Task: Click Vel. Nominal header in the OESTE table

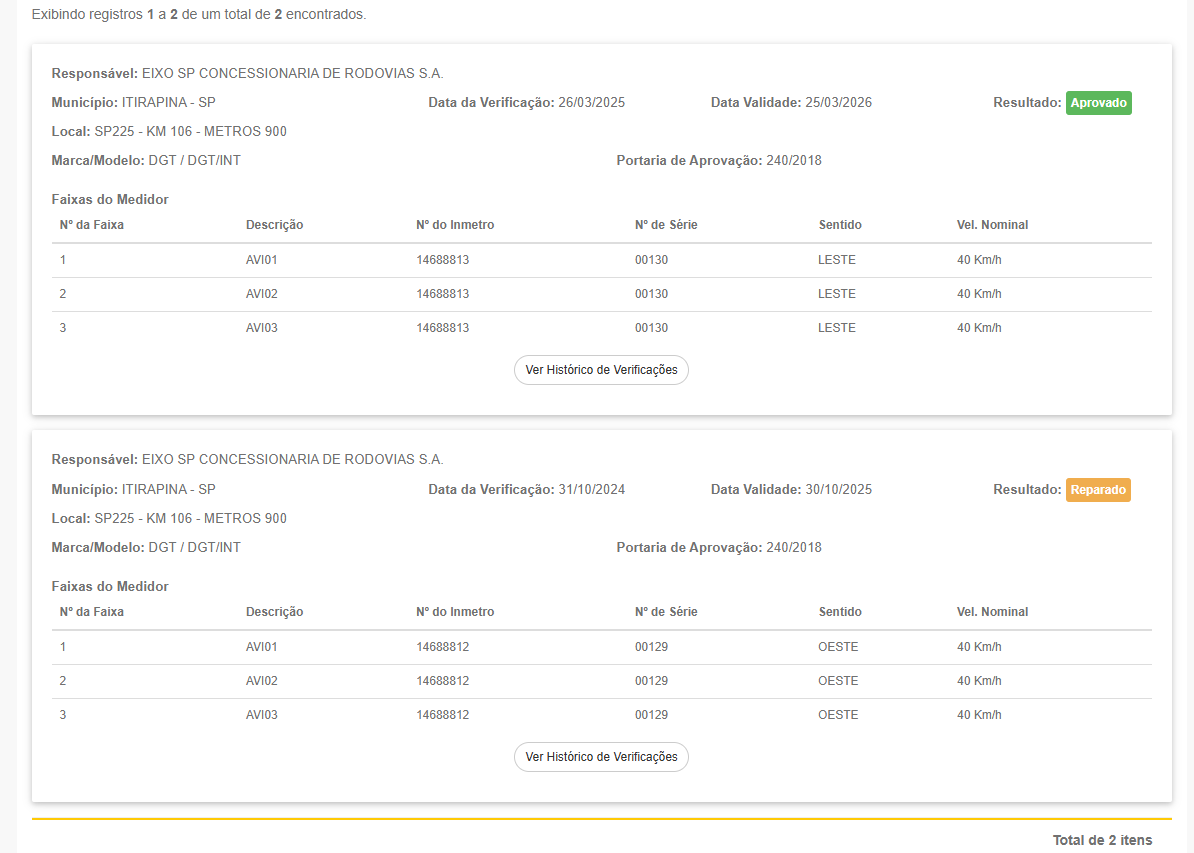Action: 992,612
